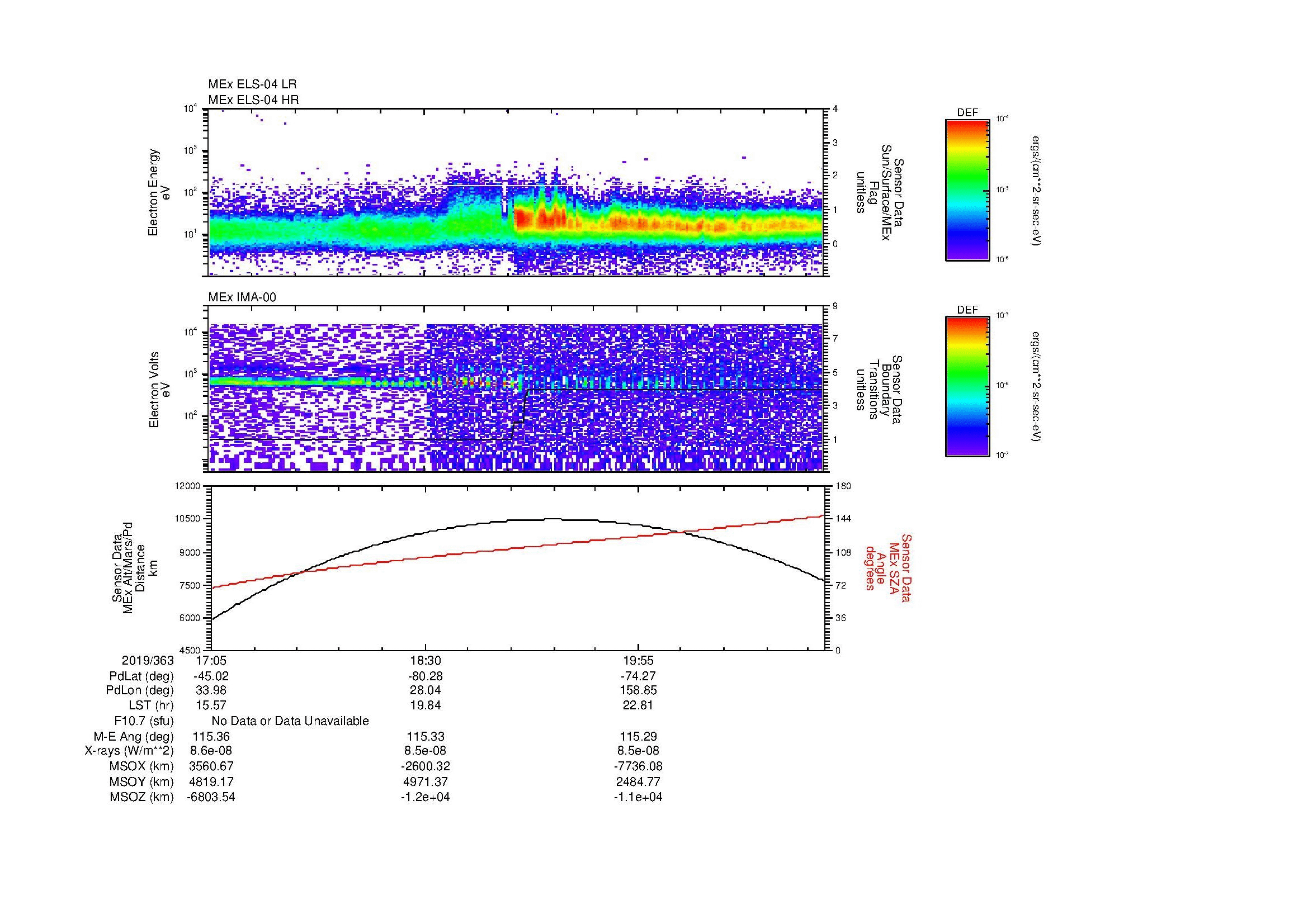Click the MSOZ value '-6803.54'
The image size is (1308, 924).
pyautogui.click(x=211, y=798)
